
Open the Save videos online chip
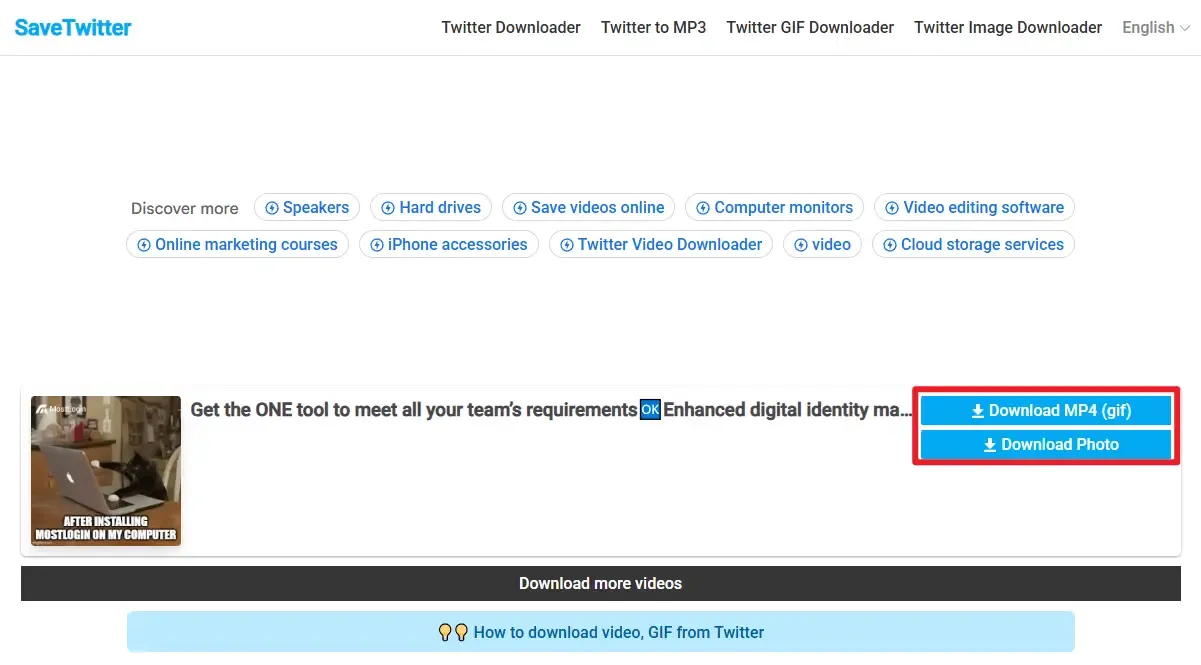[588, 207]
